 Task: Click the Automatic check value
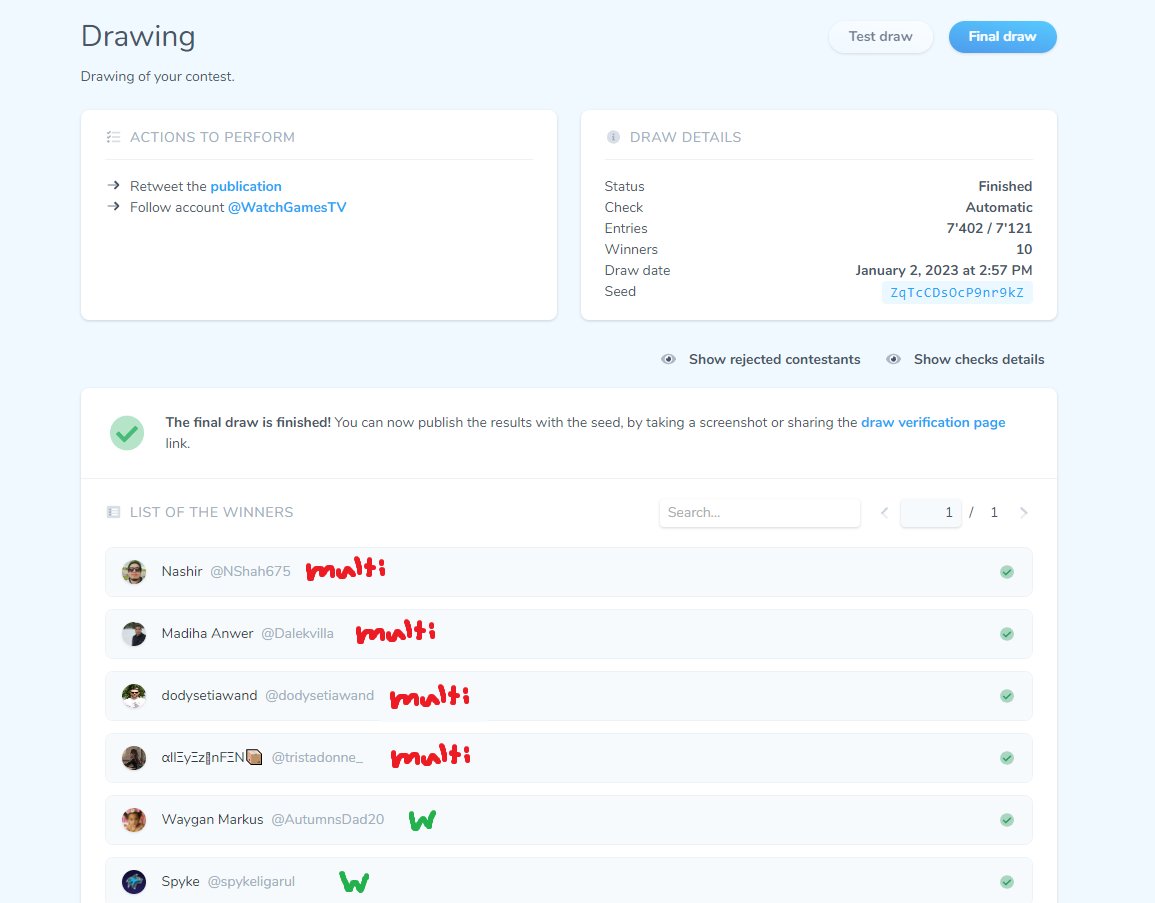pyautogui.click(x=999, y=207)
